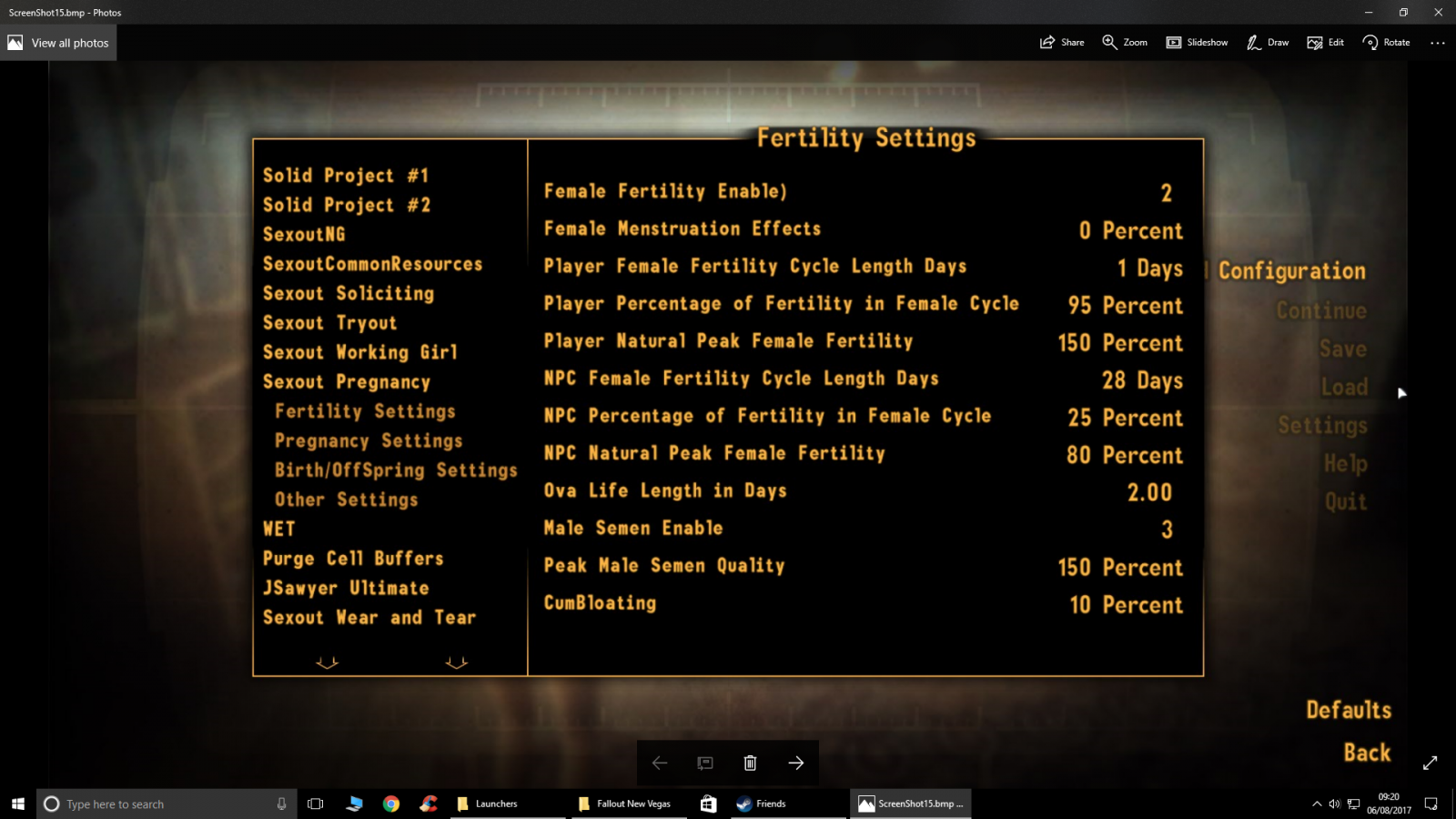
Task: Switch to the Fallout New Vegas folder window
Action: (628, 804)
